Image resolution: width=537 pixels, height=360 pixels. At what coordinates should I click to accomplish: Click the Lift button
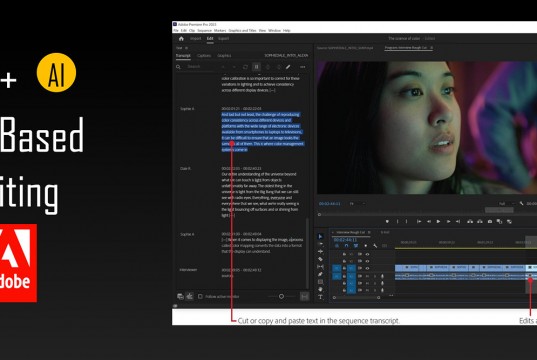(470, 222)
